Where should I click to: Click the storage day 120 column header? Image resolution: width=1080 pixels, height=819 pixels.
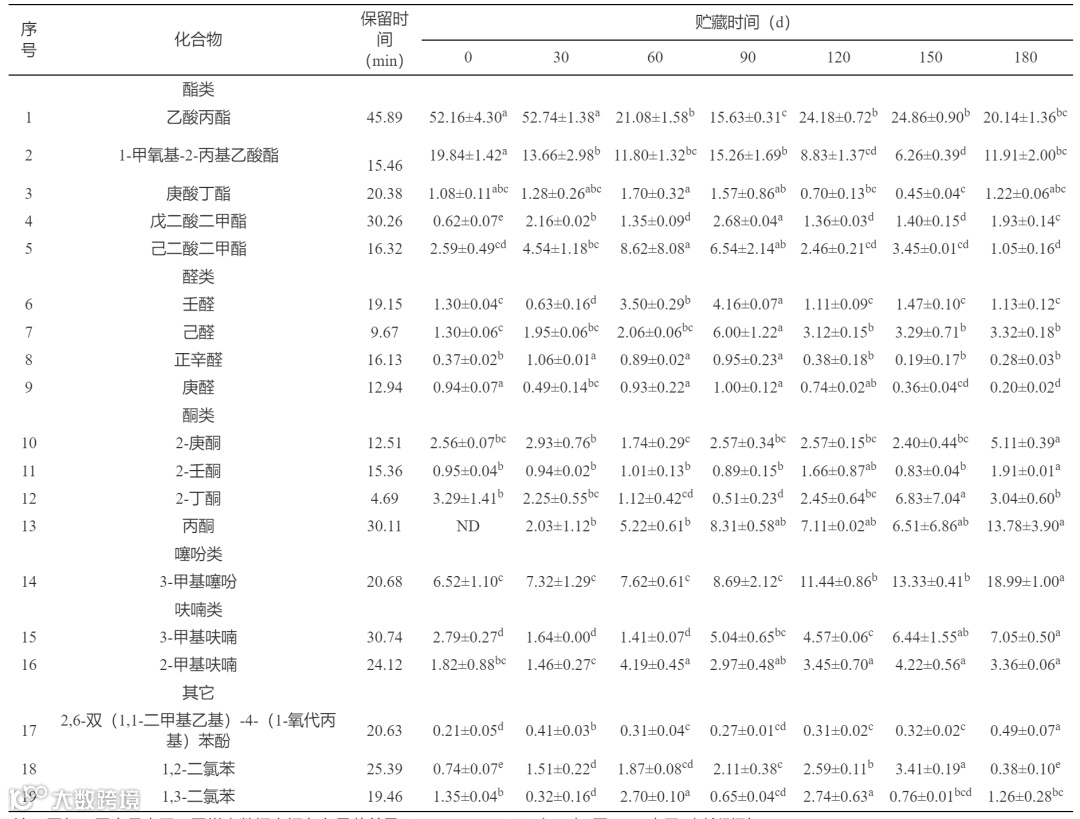[x=838, y=57]
